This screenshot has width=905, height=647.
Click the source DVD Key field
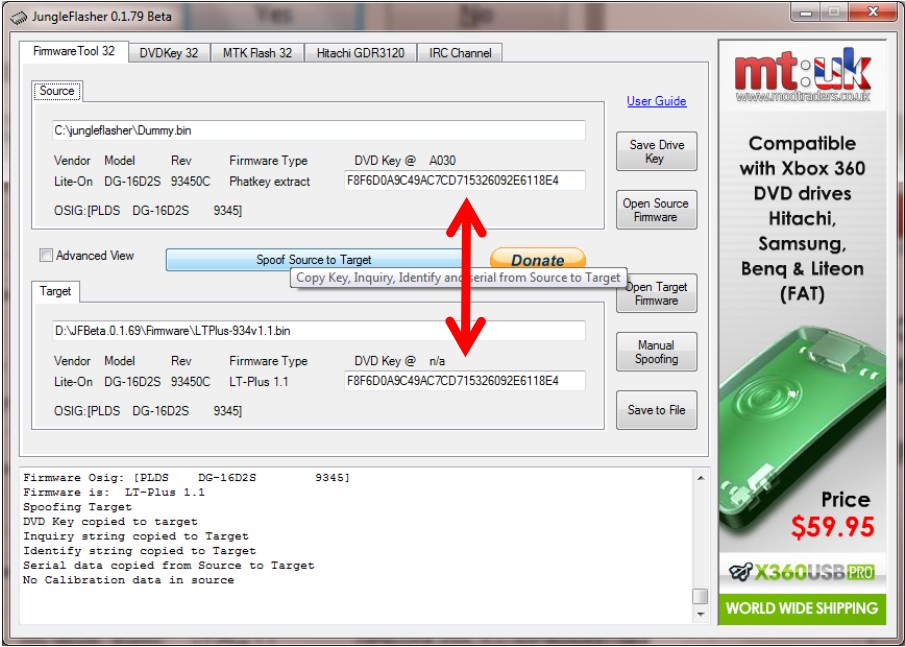[x=465, y=181]
